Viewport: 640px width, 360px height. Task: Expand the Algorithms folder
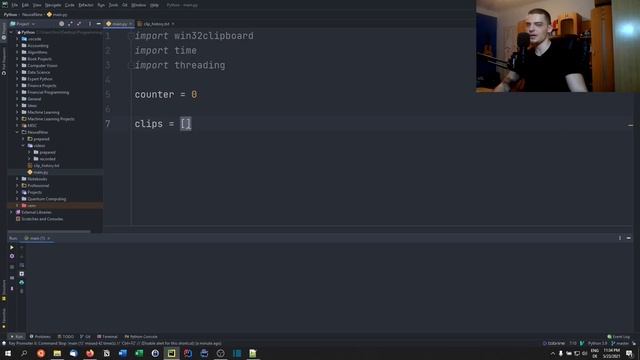point(17,52)
